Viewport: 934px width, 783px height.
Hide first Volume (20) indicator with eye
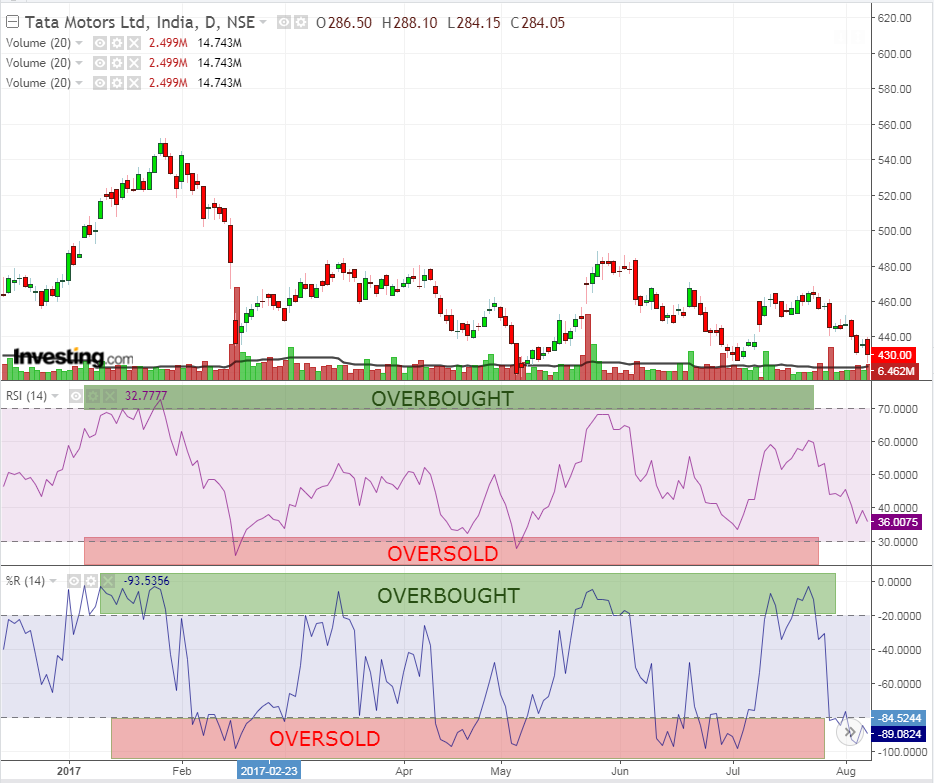(100, 43)
